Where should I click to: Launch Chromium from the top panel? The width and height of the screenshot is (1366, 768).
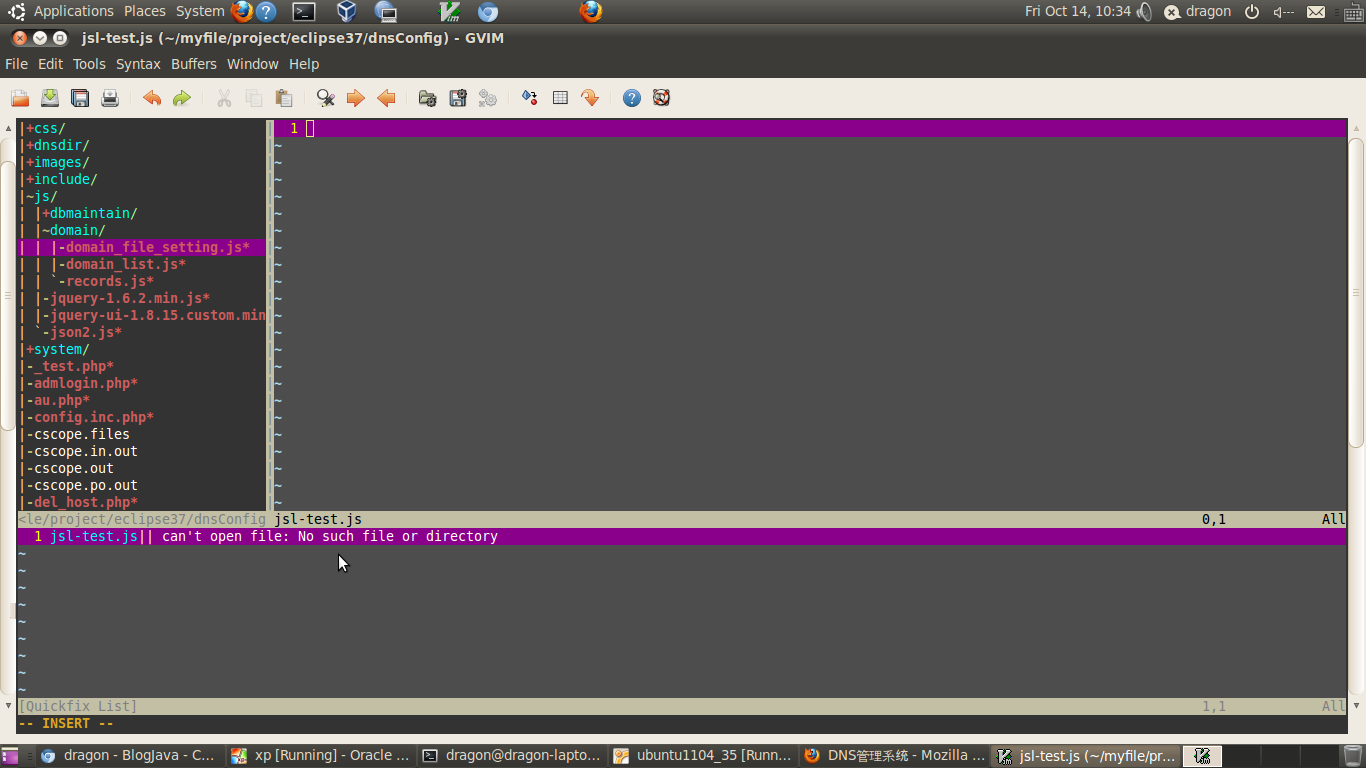pos(488,12)
